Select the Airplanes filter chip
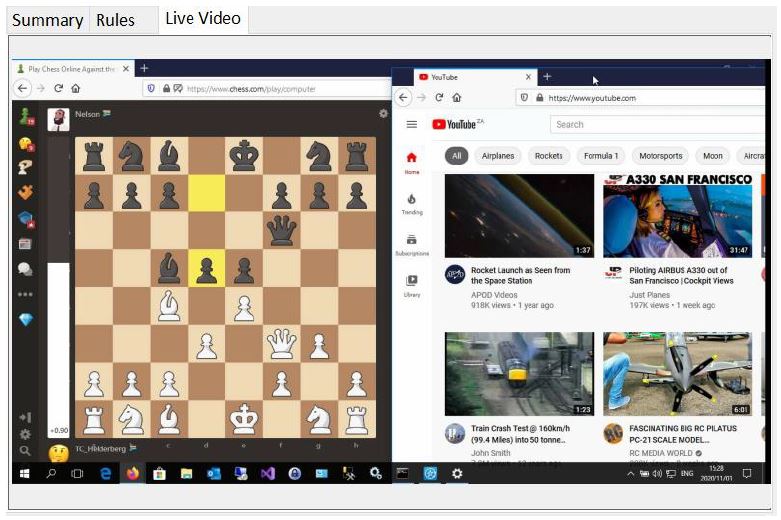This screenshot has height=520, width=781. click(498, 156)
